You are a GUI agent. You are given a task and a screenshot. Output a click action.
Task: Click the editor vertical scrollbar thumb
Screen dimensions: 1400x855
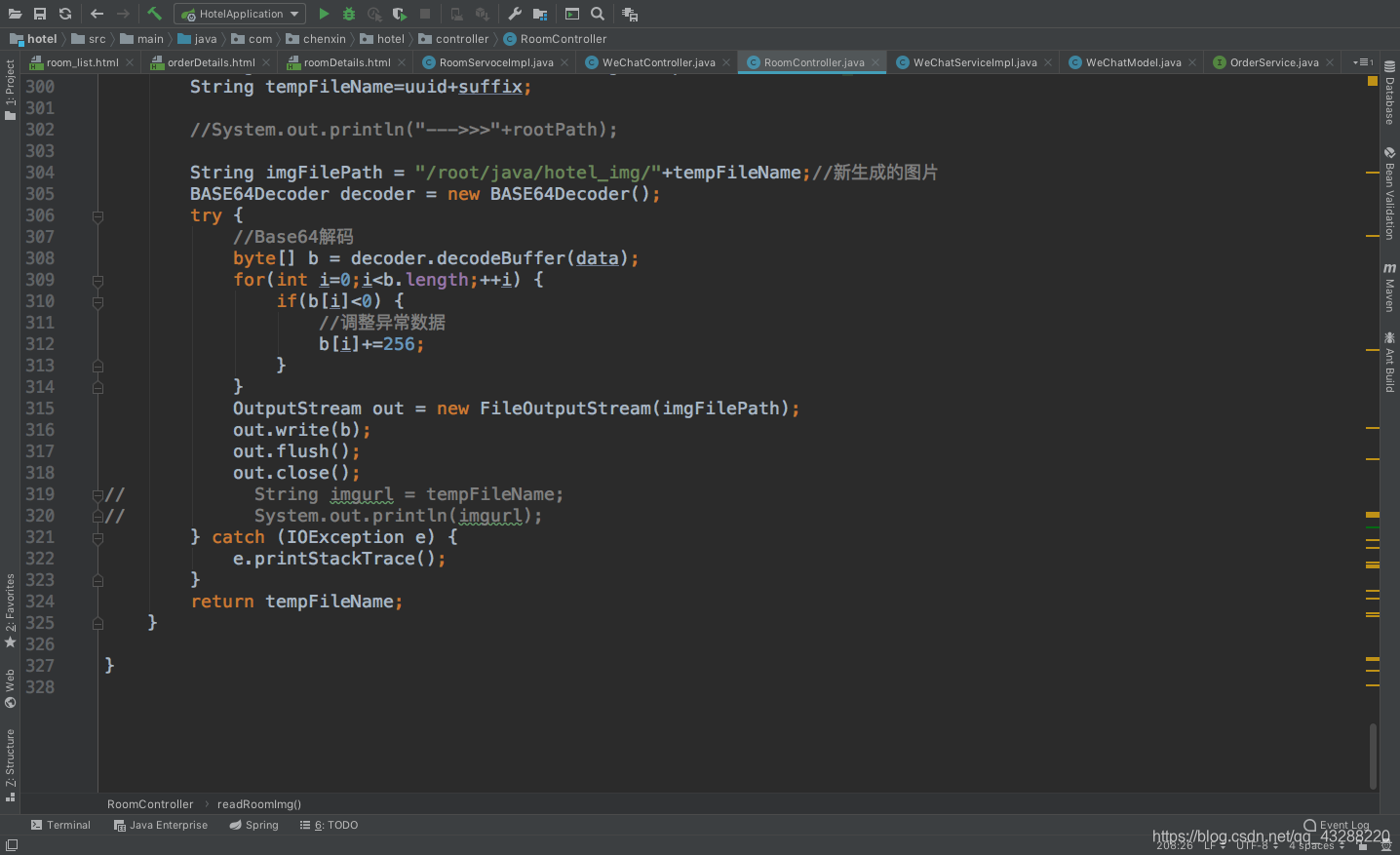(1373, 756)
